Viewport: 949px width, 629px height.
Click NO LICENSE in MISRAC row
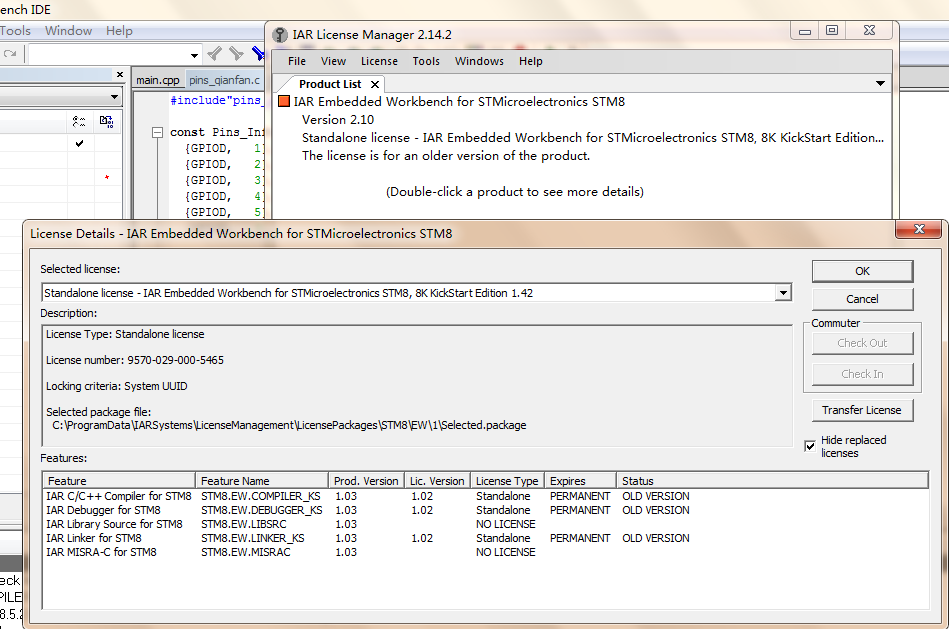click(505, 552)
